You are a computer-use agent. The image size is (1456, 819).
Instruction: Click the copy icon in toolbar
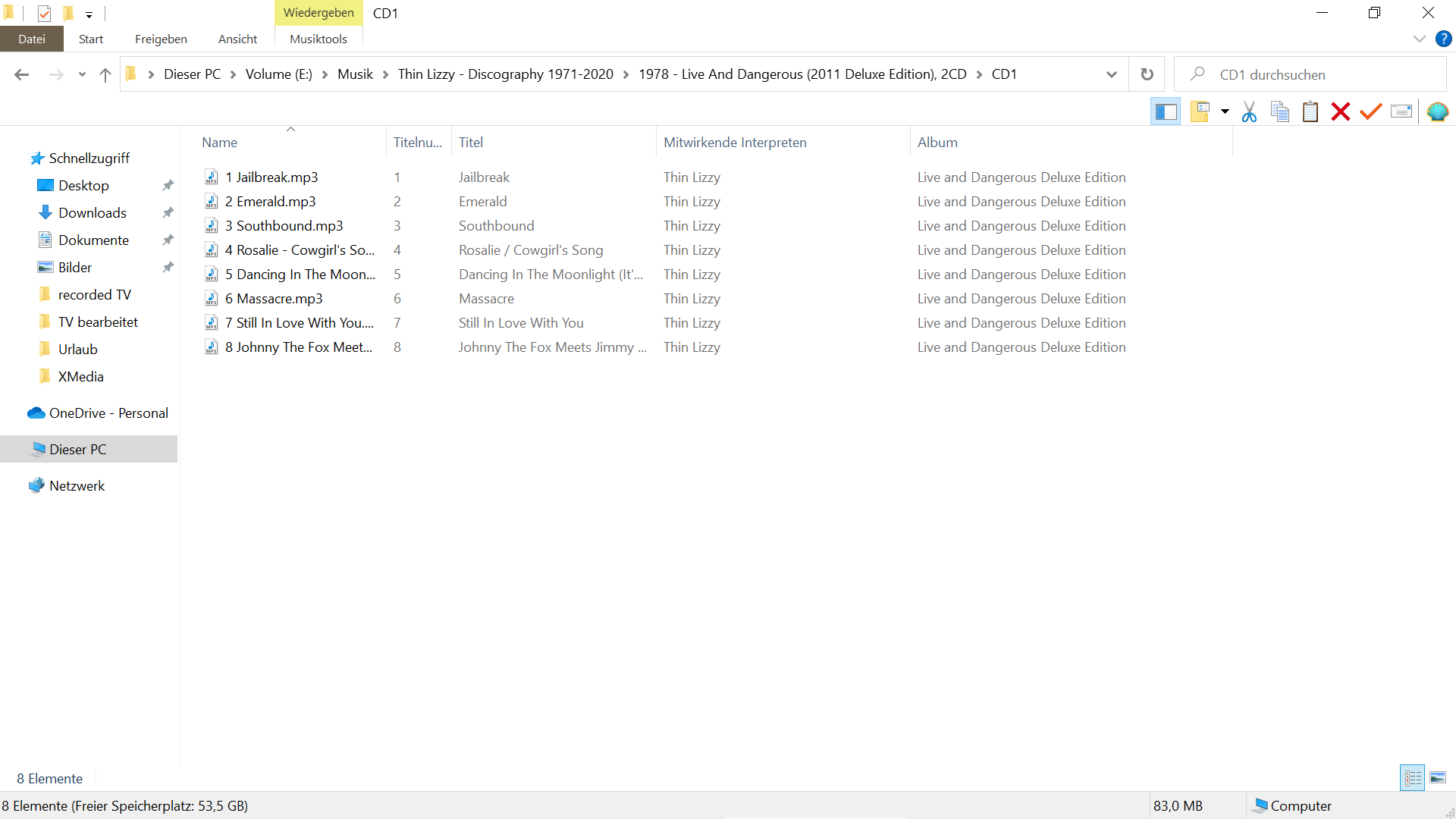coord(1280,112)
